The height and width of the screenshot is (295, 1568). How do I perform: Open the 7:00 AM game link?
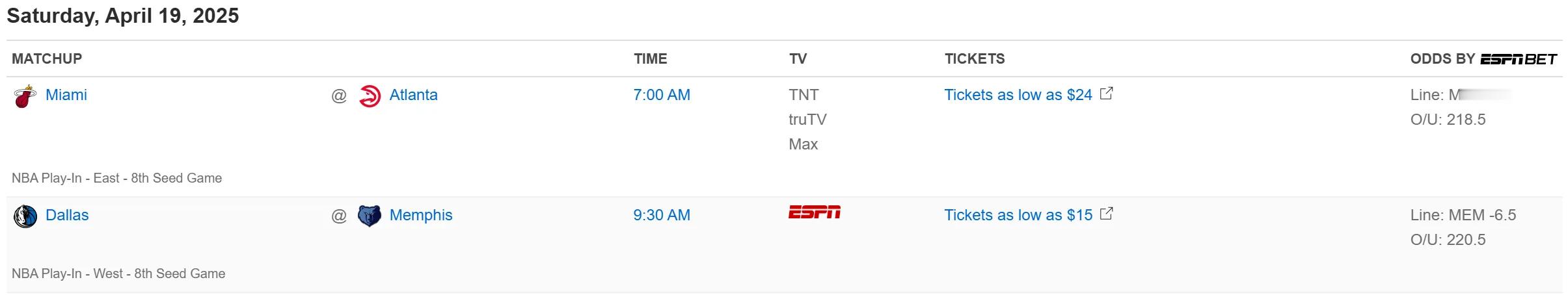pyautogui.click(x=662, y=95)
